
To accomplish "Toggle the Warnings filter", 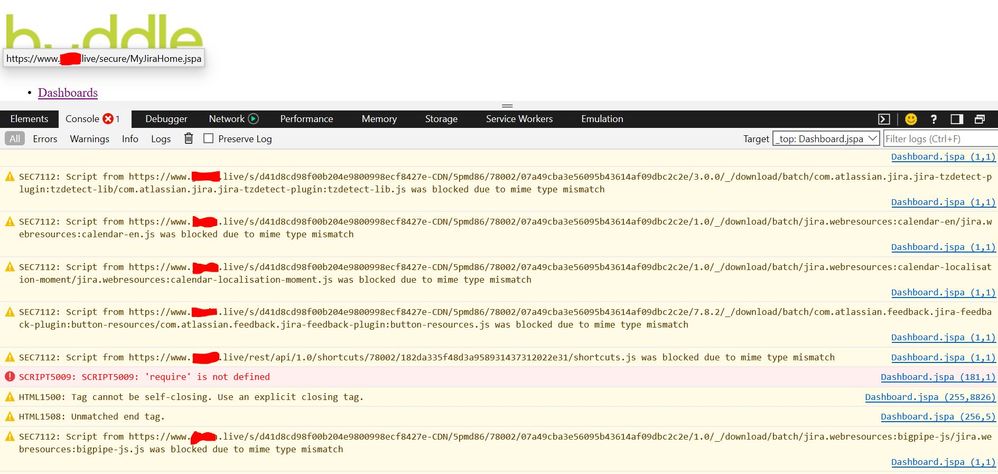I will pyautogui.click(x=89, y=139).
